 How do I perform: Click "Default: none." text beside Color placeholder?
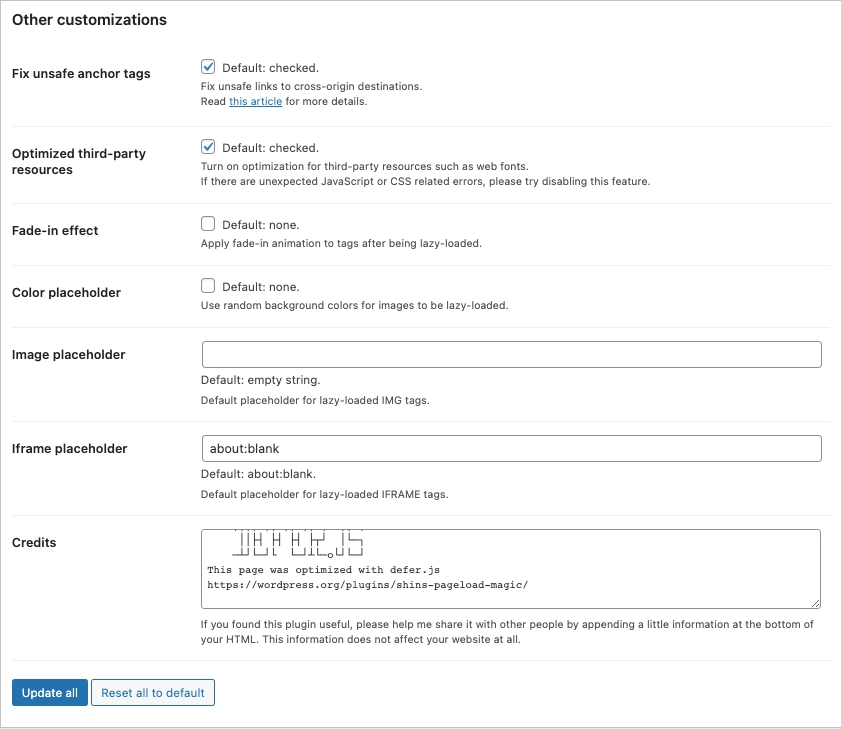point(260,287)
